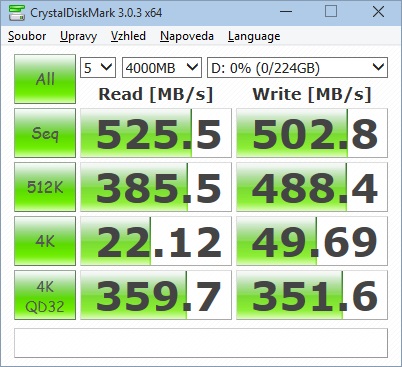Select the 4K QD32 write result 351.6
The width and height of the screenshot is (402, 367).
pyautogui.click(x=312, y=295)
